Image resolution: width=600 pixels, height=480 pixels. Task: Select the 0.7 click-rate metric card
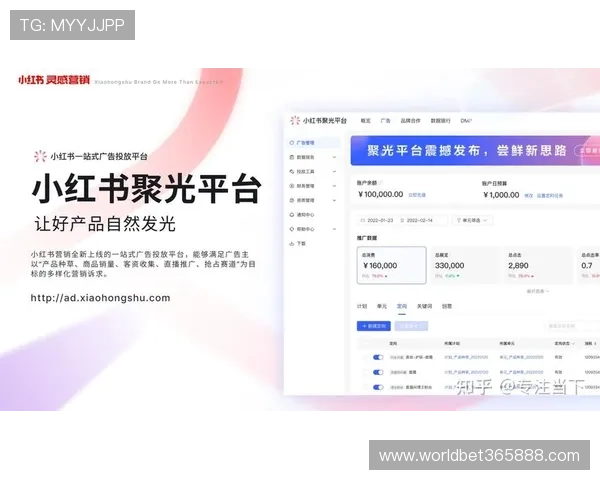tap(589, 265)
